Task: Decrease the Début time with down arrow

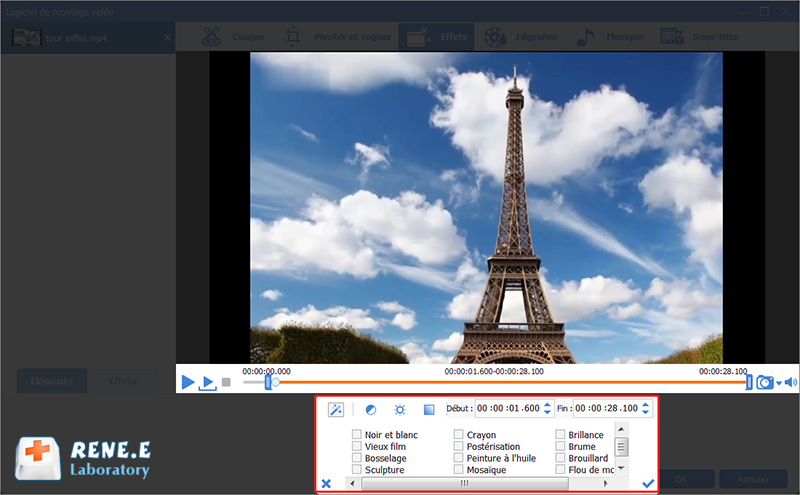Action: pos(547,412)
